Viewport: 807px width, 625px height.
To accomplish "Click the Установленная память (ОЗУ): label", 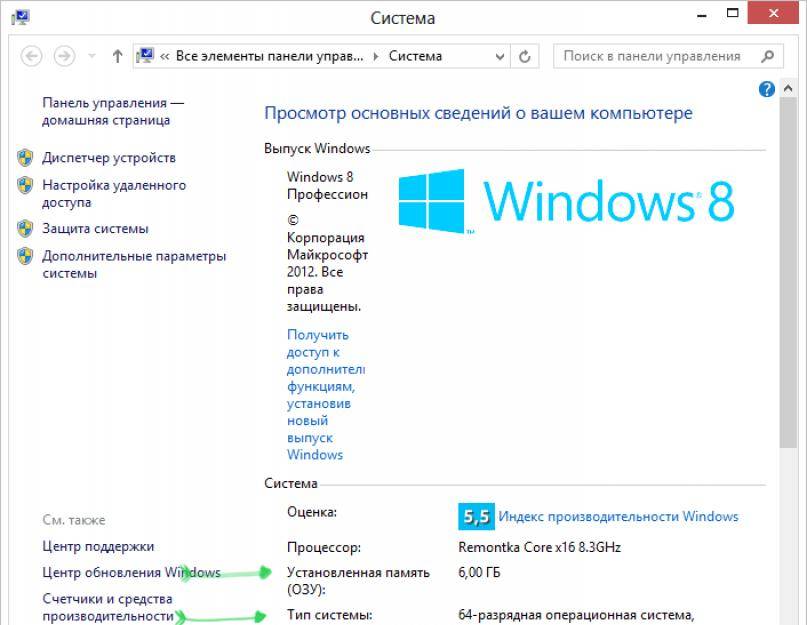I will point(358,581).
